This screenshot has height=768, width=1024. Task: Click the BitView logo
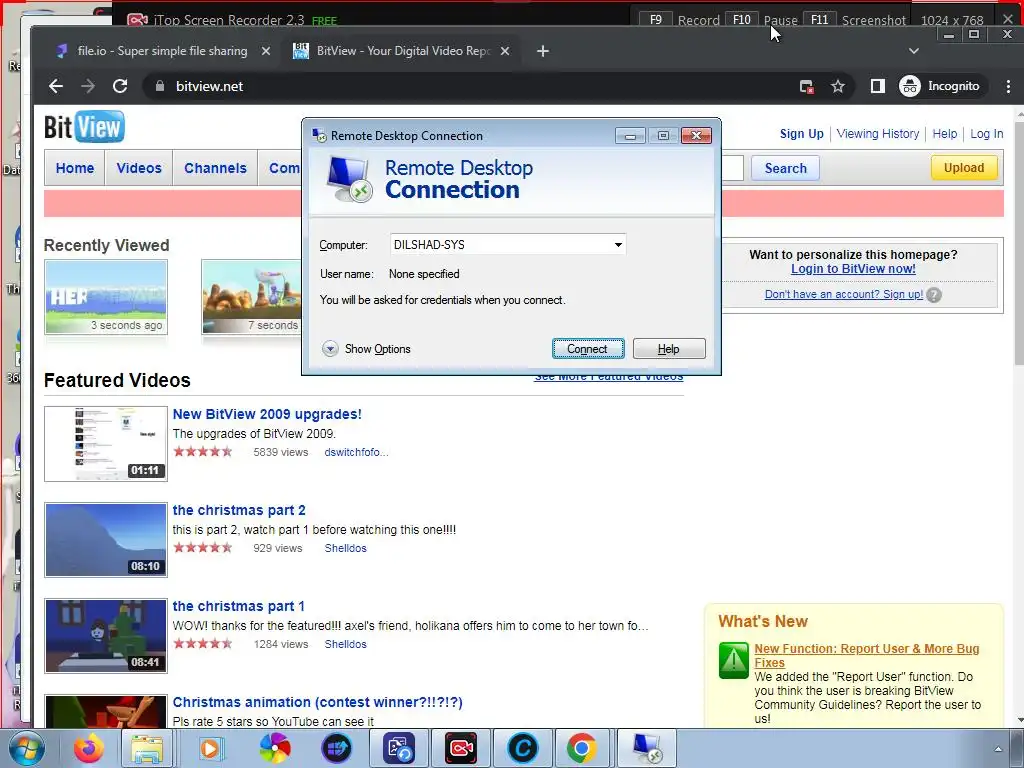(x=84, y=127)
